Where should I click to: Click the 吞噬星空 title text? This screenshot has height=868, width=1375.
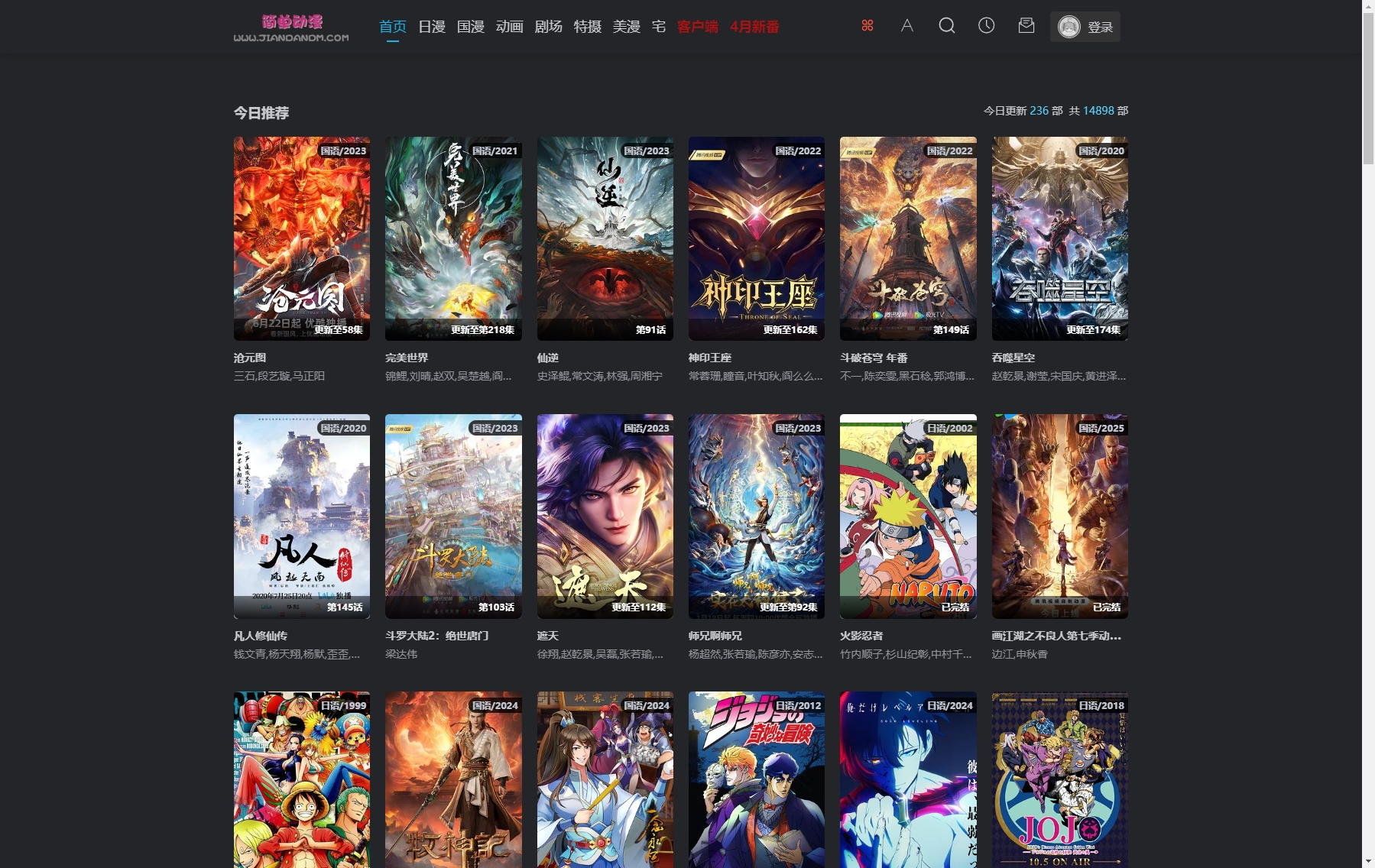1013,358
